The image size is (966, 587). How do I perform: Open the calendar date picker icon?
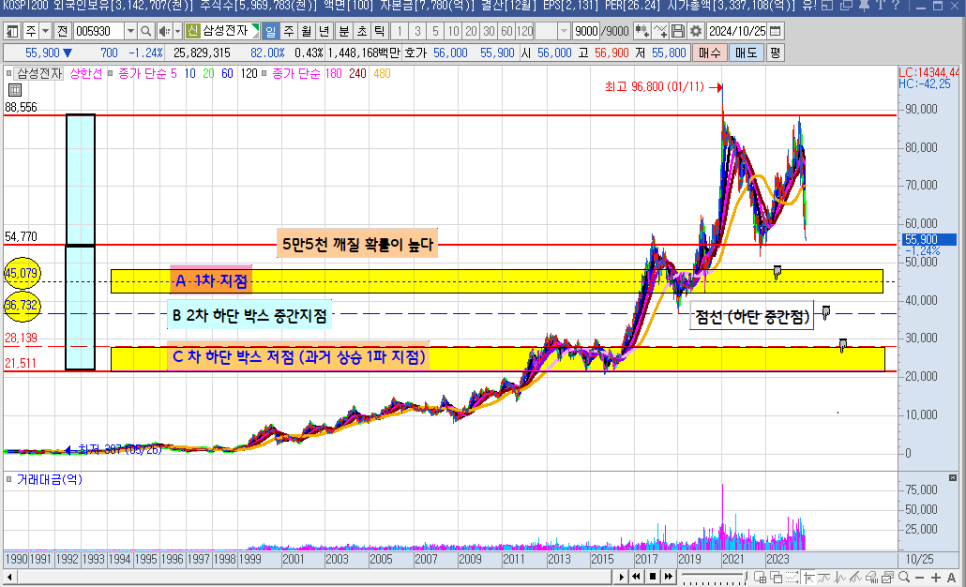pyautogui.click(x=776, y=31)
